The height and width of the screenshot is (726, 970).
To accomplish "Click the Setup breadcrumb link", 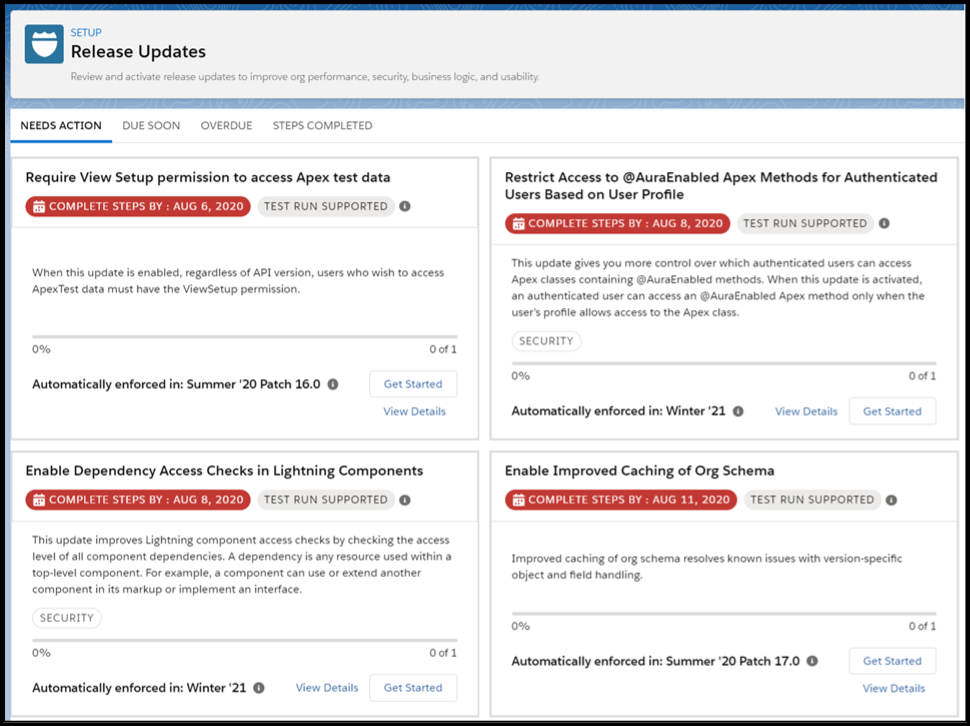I will click(x=86, y=32).
